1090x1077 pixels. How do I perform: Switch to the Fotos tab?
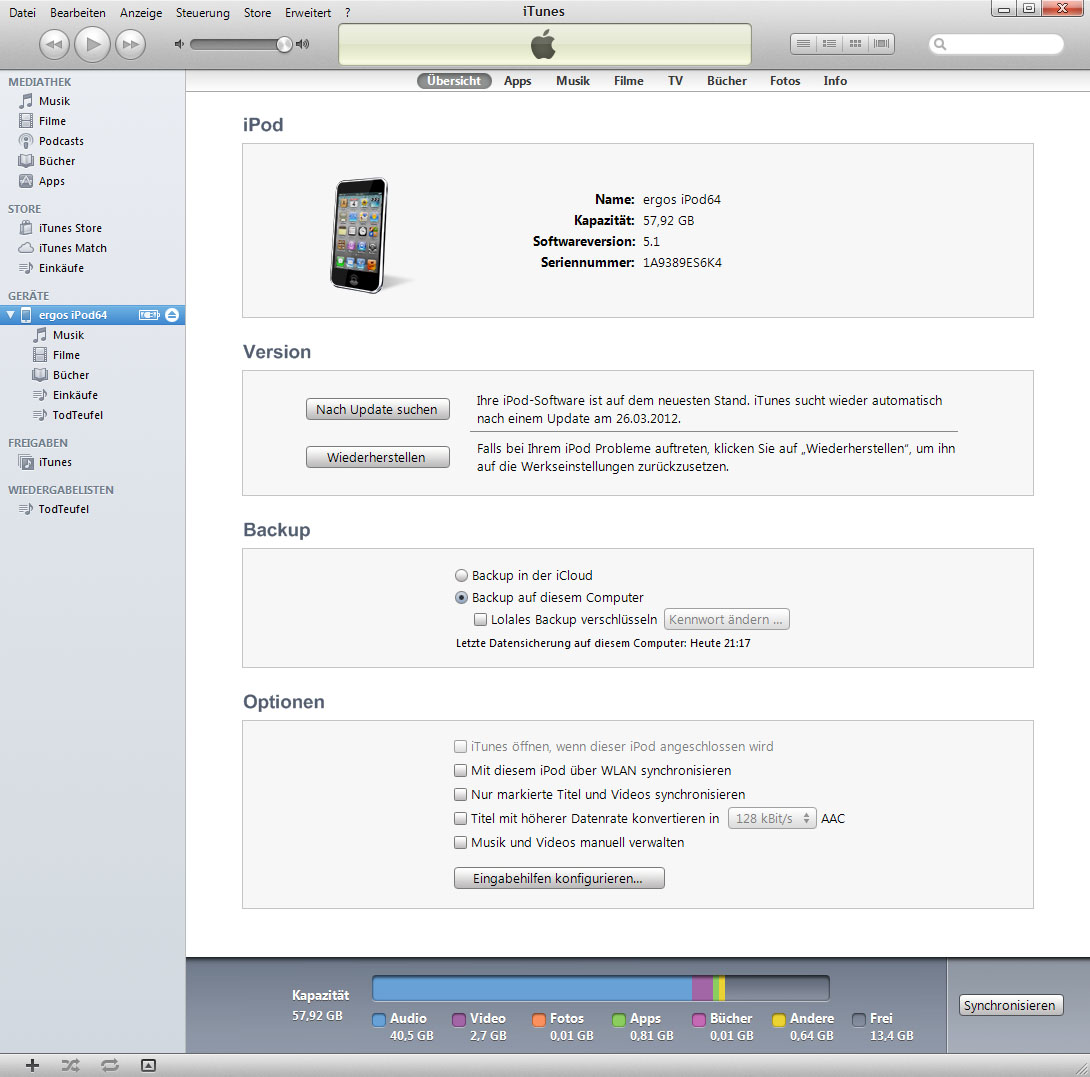click(785, 81)
